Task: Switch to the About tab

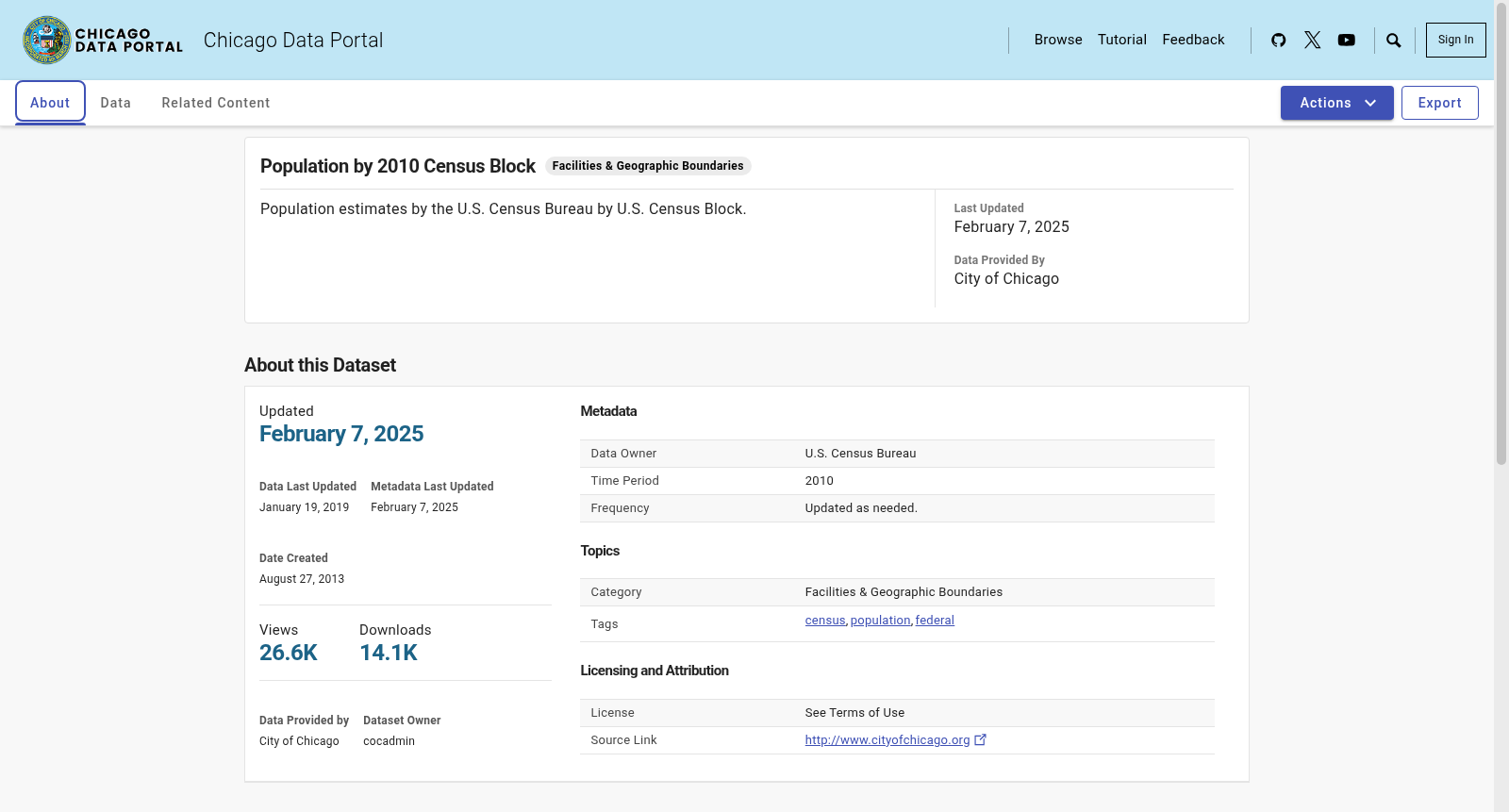Action: [x=50, y=103]
